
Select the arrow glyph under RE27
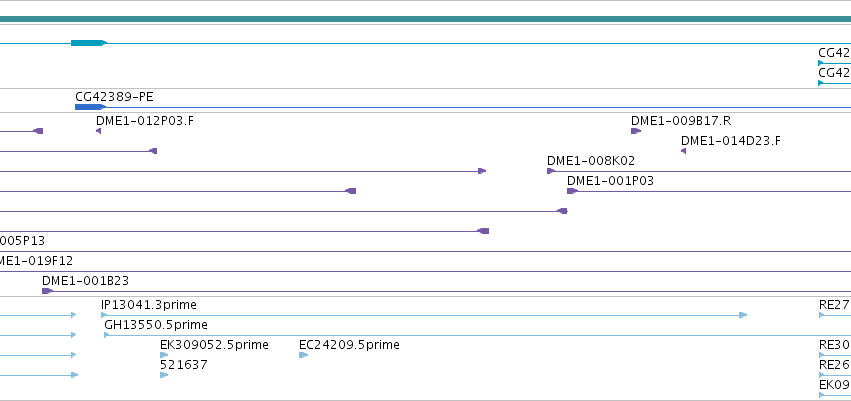click(822, 315)
